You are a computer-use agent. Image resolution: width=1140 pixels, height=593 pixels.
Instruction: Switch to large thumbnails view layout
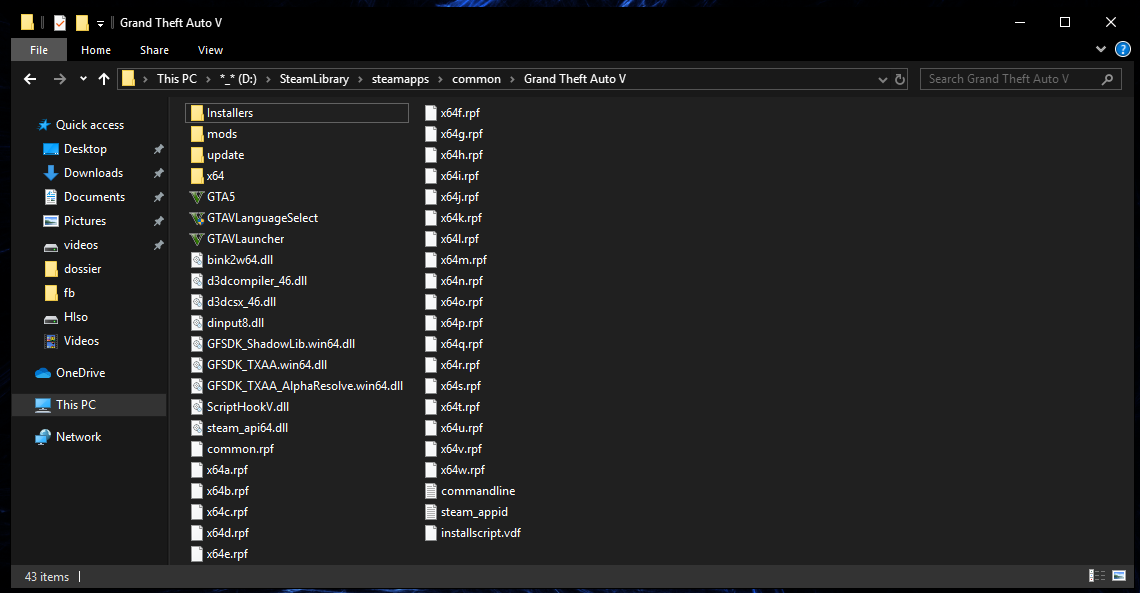[x=1120, y=576]
